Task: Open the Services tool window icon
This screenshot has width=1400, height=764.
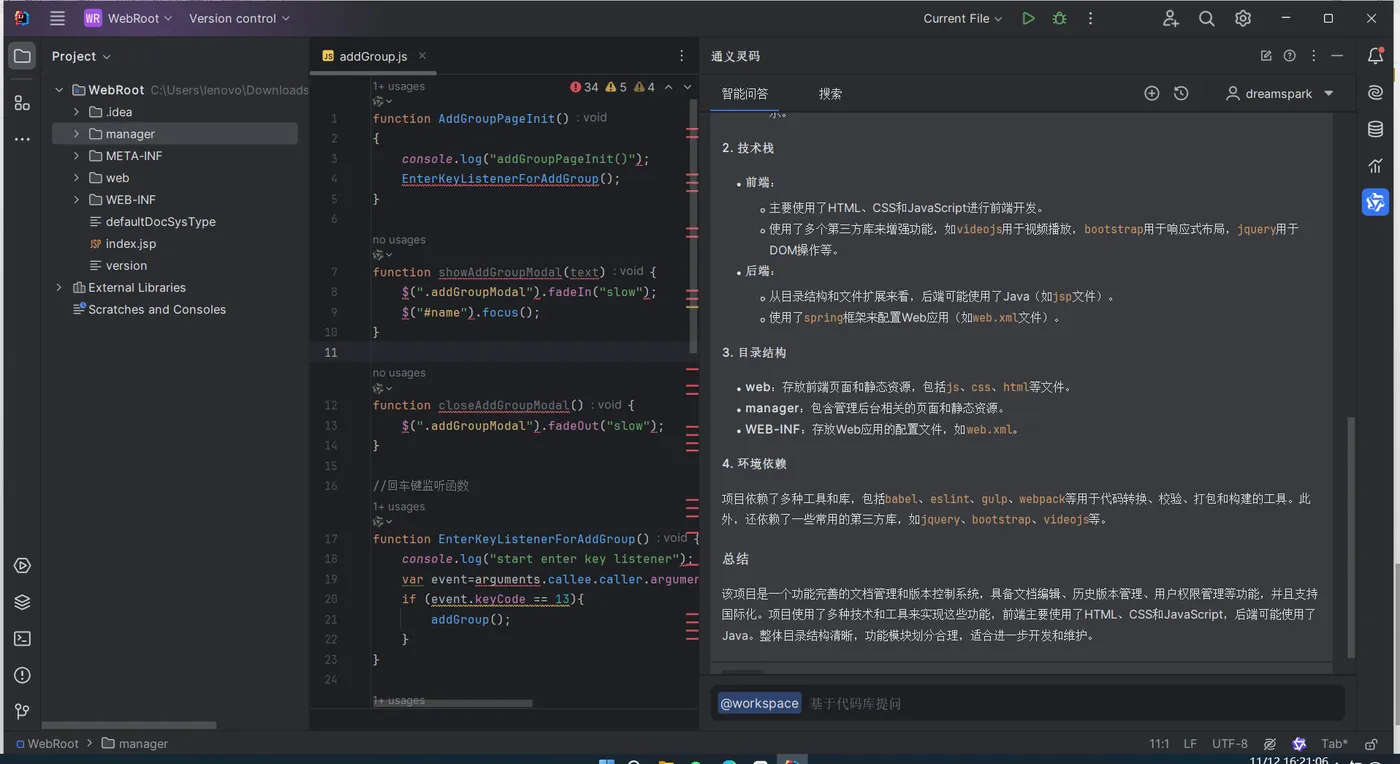Action: click(22, 566)
